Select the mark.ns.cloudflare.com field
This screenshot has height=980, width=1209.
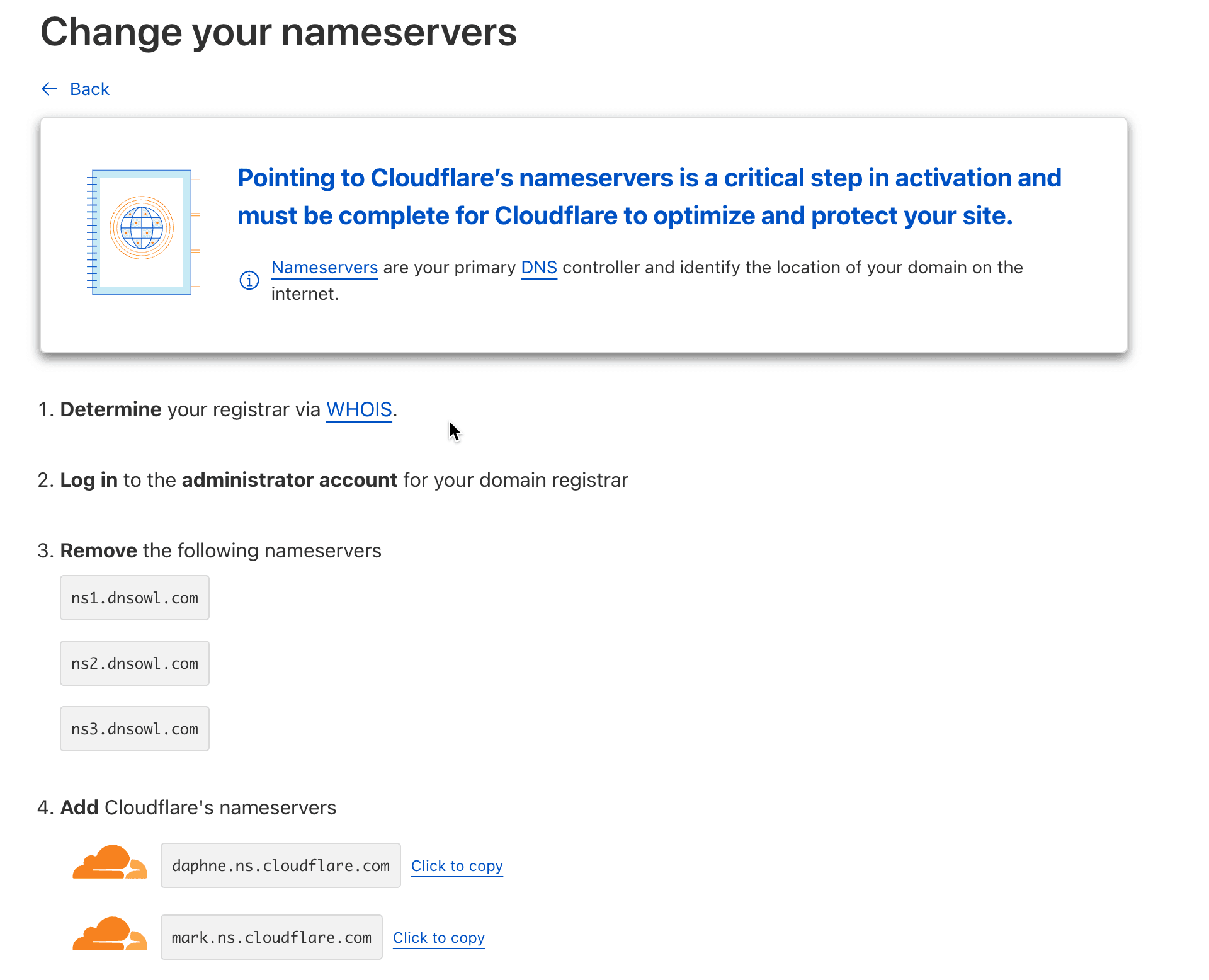(x=271, y=937)
